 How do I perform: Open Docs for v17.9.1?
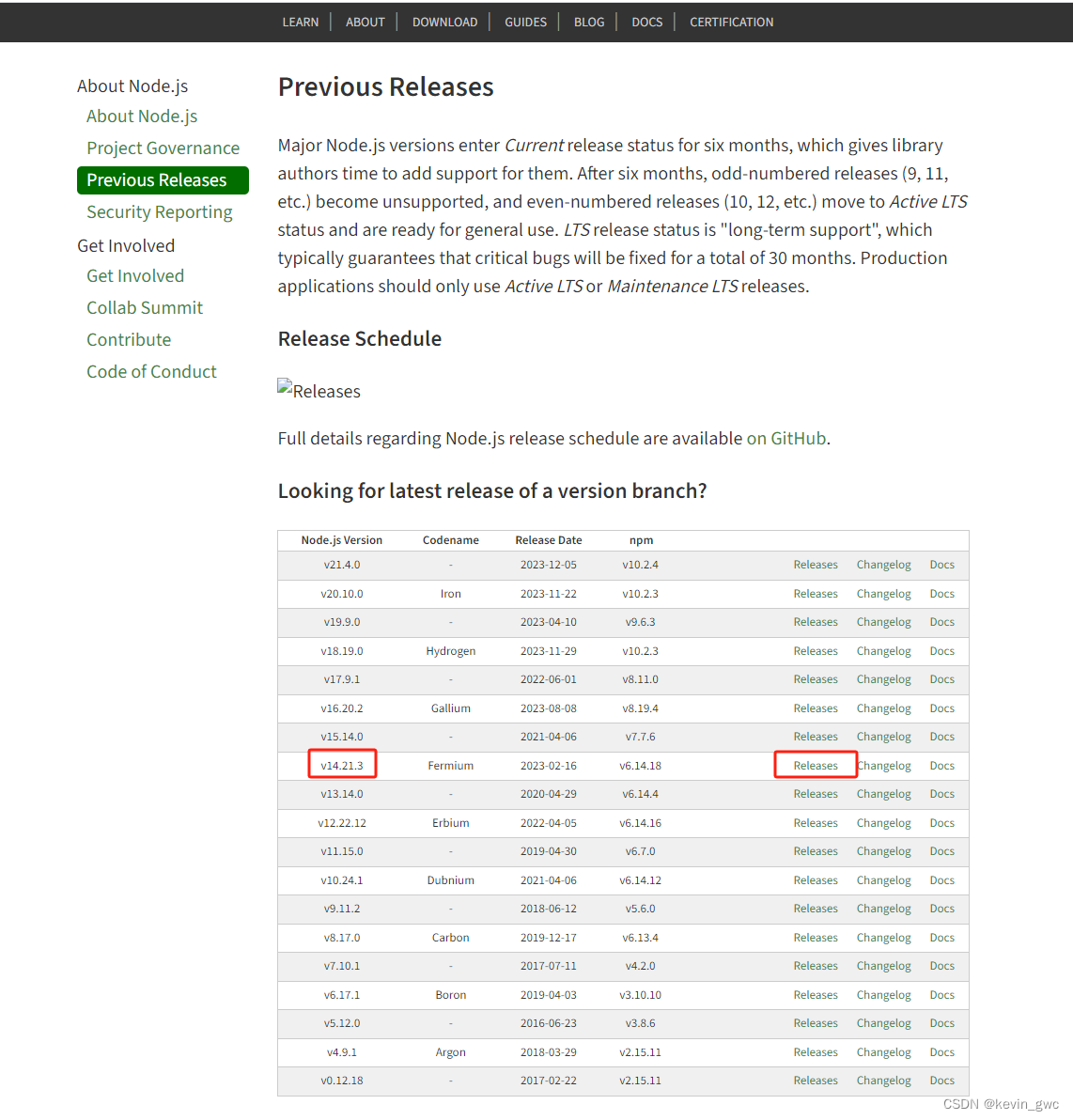click(x=941, y=679)
